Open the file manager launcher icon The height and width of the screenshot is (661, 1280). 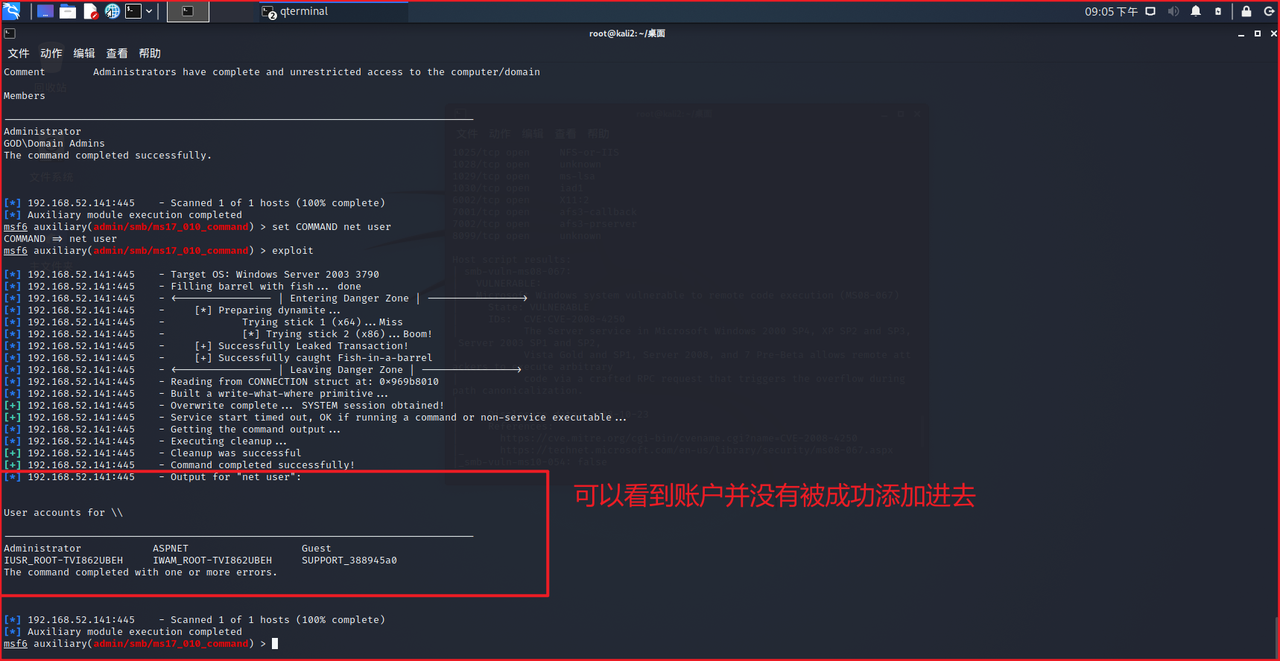pyautogui.click(x=68, y=11)
